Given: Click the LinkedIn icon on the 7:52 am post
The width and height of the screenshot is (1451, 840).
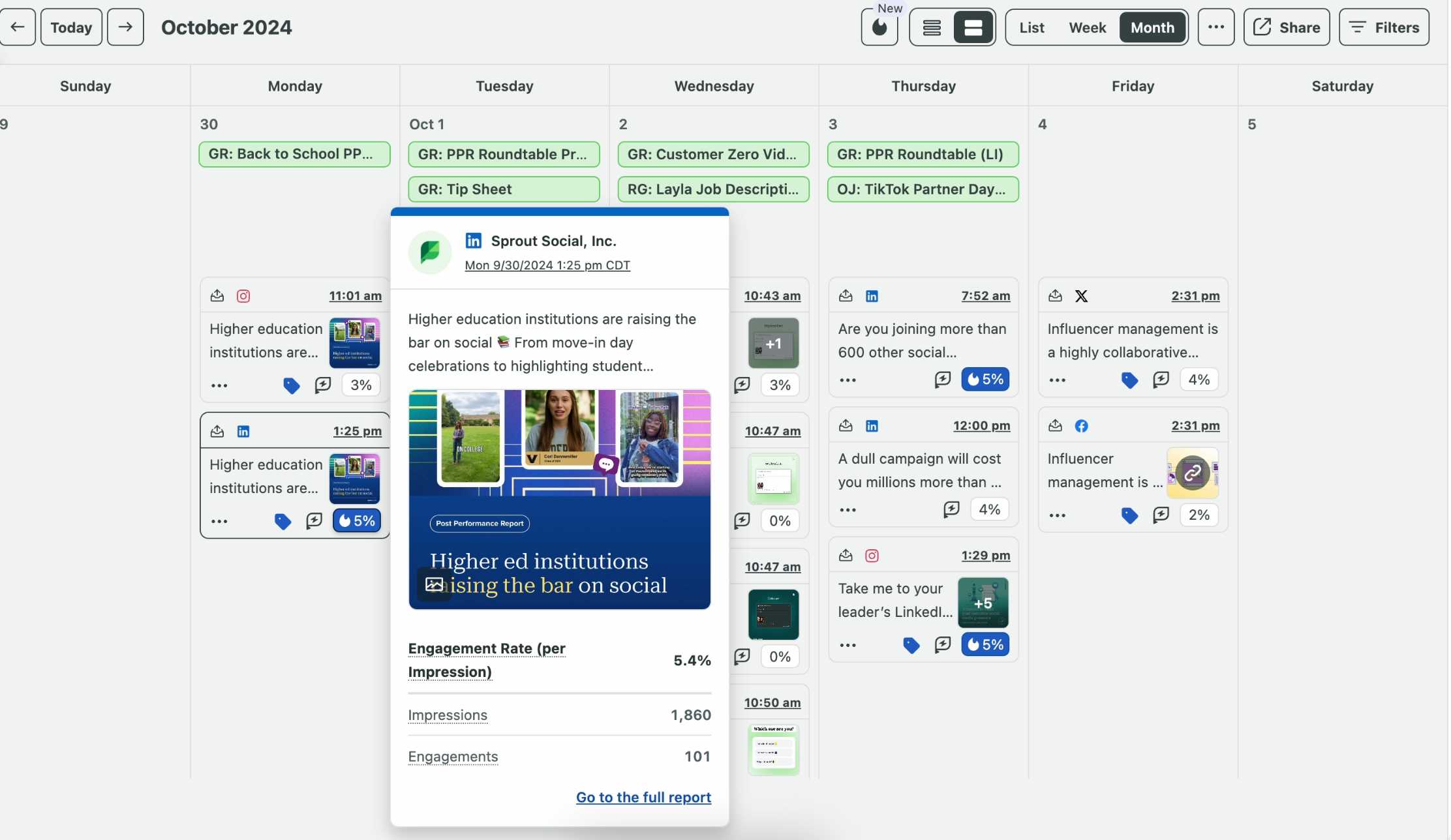Looking at the screenshot, I should (x=872, y=296).
